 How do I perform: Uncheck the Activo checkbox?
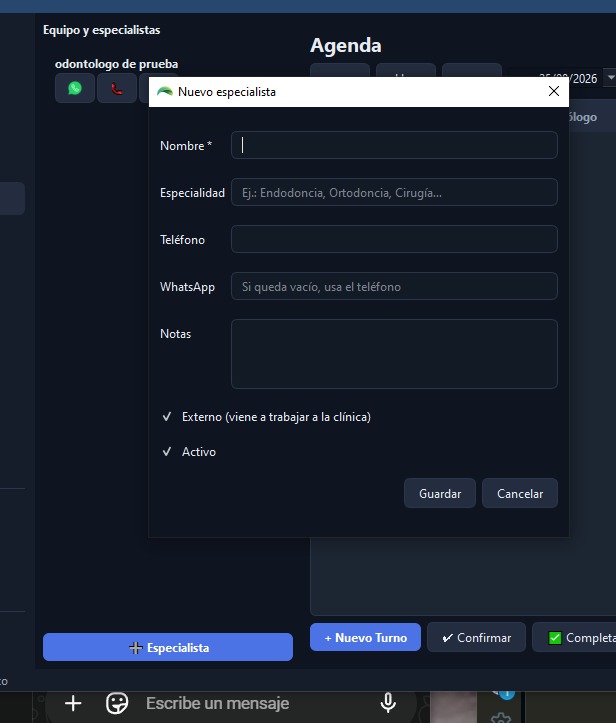(167, 451)
